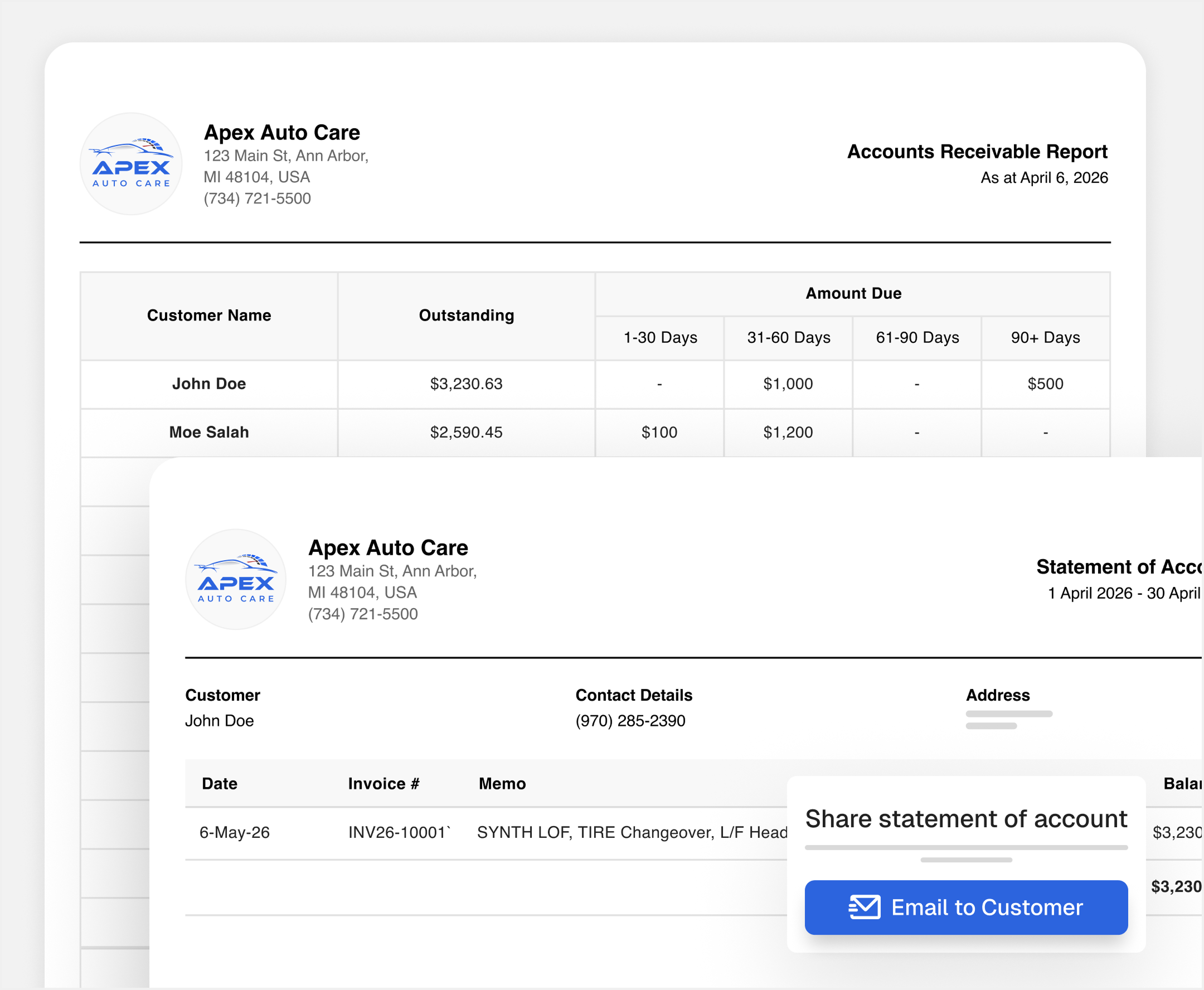1204x990 pixels.
Task: Click the Share statement of account heading
Action: coord(966,819)
